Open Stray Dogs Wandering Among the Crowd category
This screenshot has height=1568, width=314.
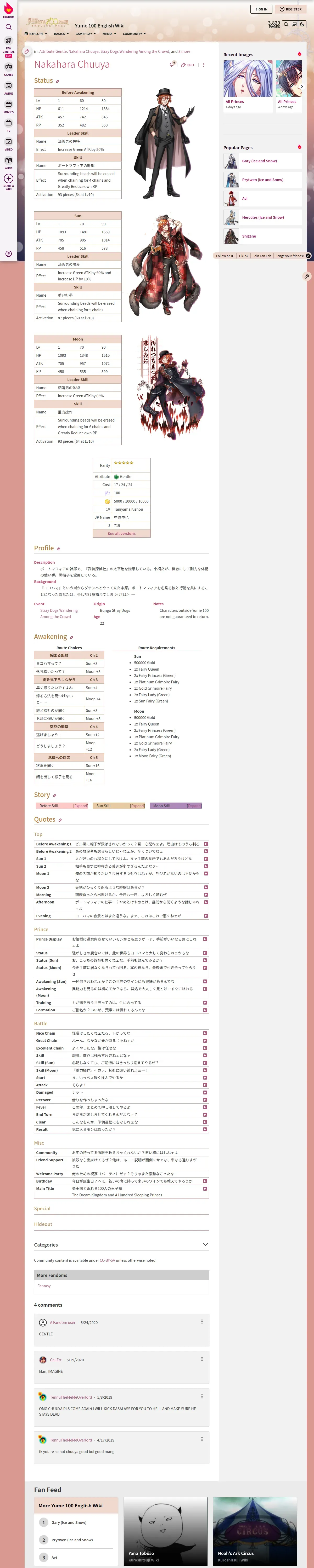point(135,52)
